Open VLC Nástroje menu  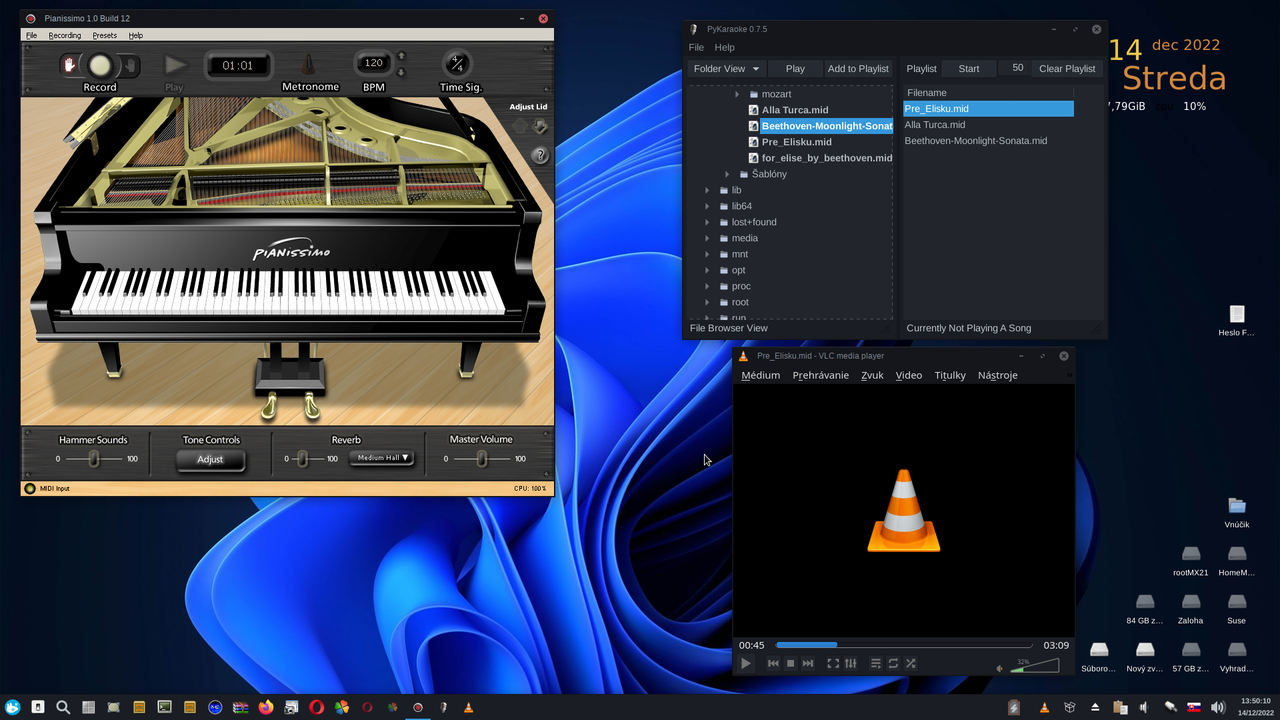tap(997, 375)
